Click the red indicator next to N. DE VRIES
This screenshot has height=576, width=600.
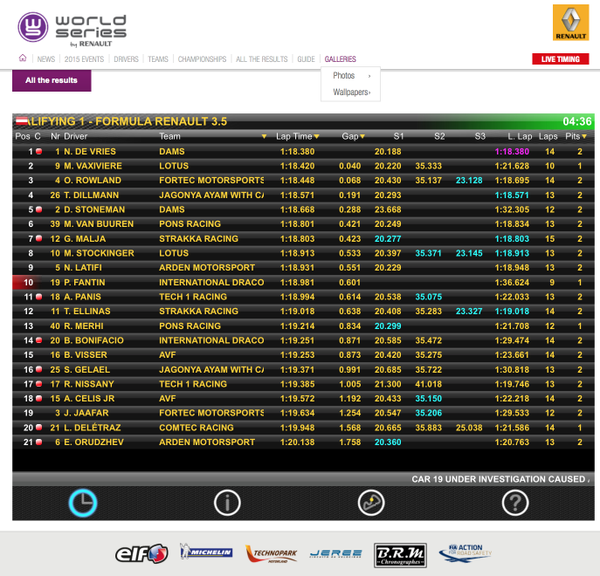click(39, 151)
